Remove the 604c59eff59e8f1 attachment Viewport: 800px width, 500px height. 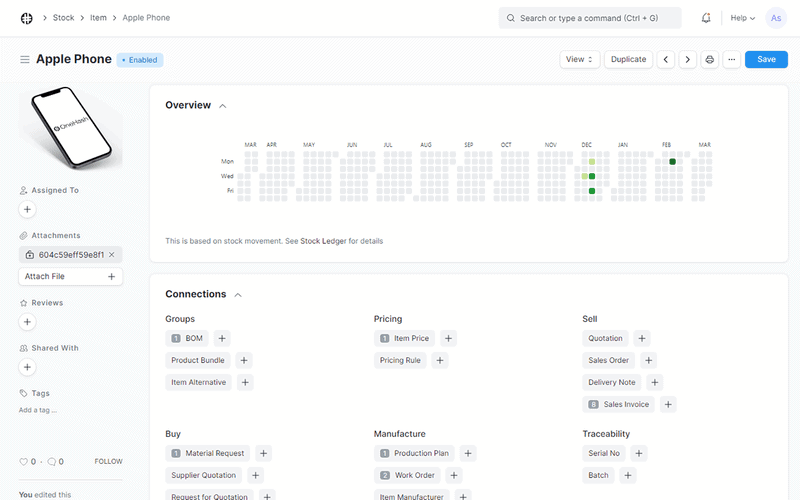point(112,255)
